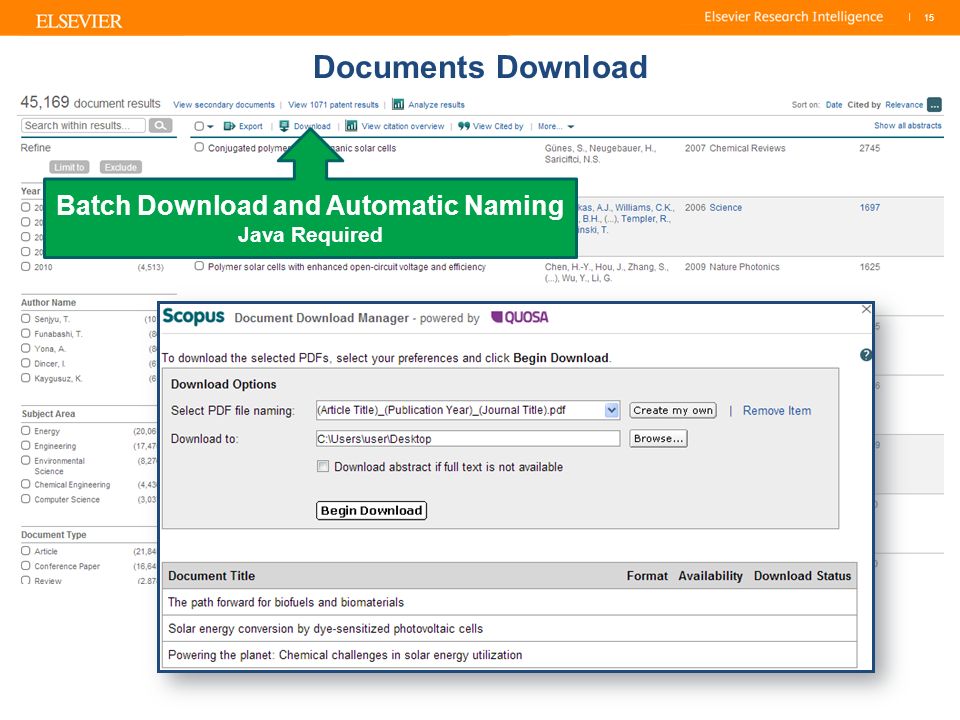Enable Download abstract if full text unavailable
Image resolution: width=960 pixels, height=720 pixels.
pyautogui.click(x=323, y=467)
